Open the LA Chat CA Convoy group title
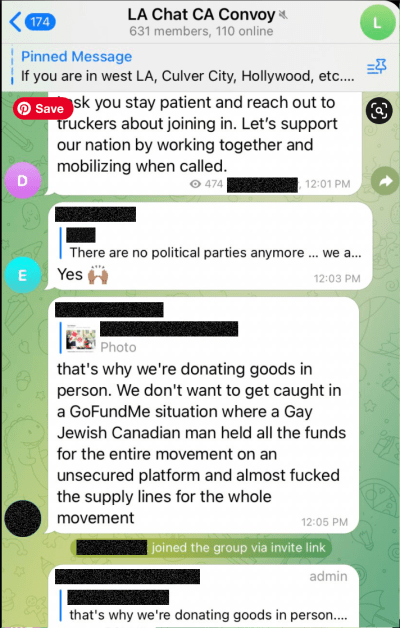 [201, 15]
